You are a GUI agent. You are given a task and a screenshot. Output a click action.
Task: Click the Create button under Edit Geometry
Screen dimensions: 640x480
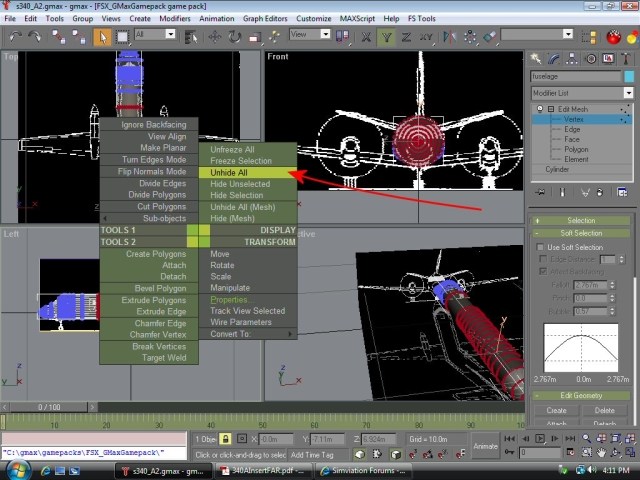click(556, 410)
